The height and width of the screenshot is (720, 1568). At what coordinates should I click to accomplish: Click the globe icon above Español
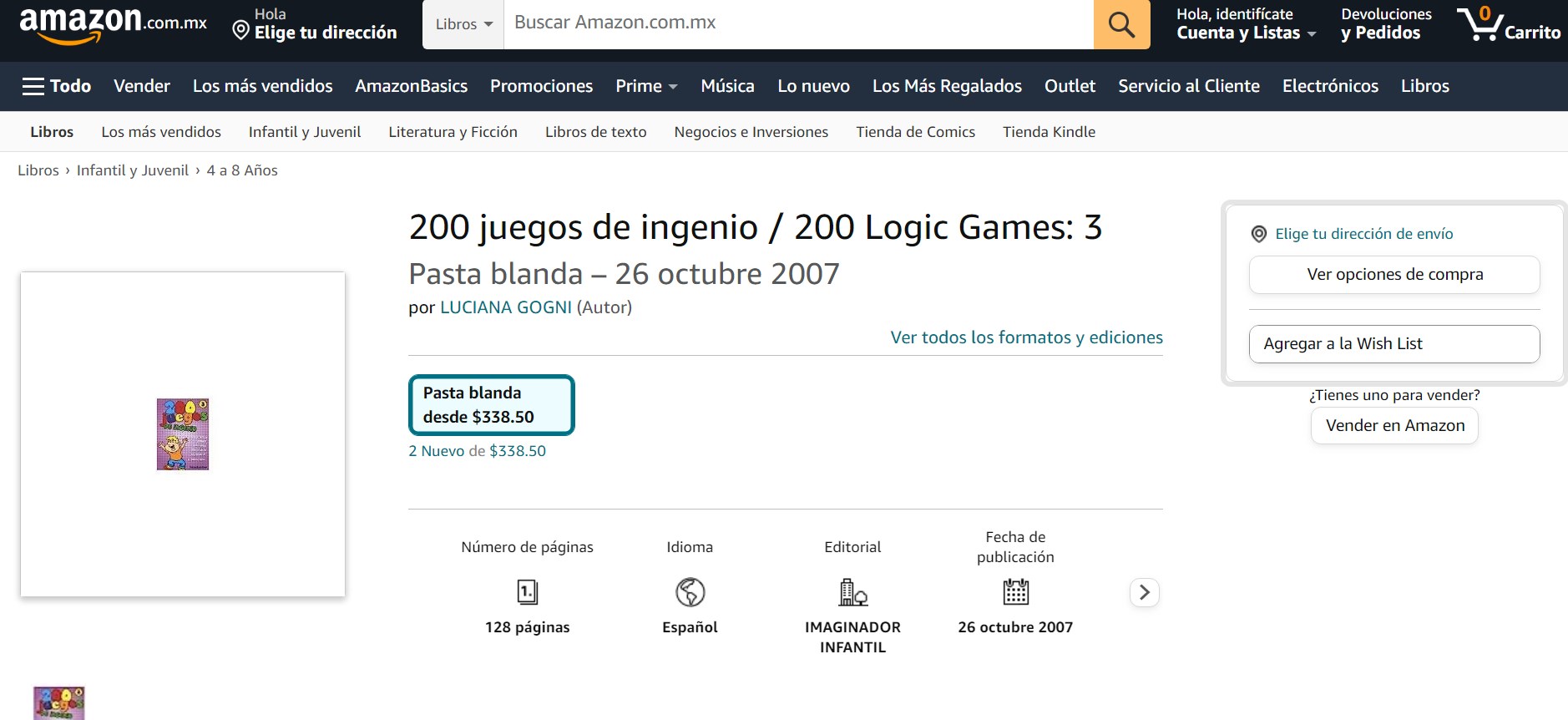(690, 592)
